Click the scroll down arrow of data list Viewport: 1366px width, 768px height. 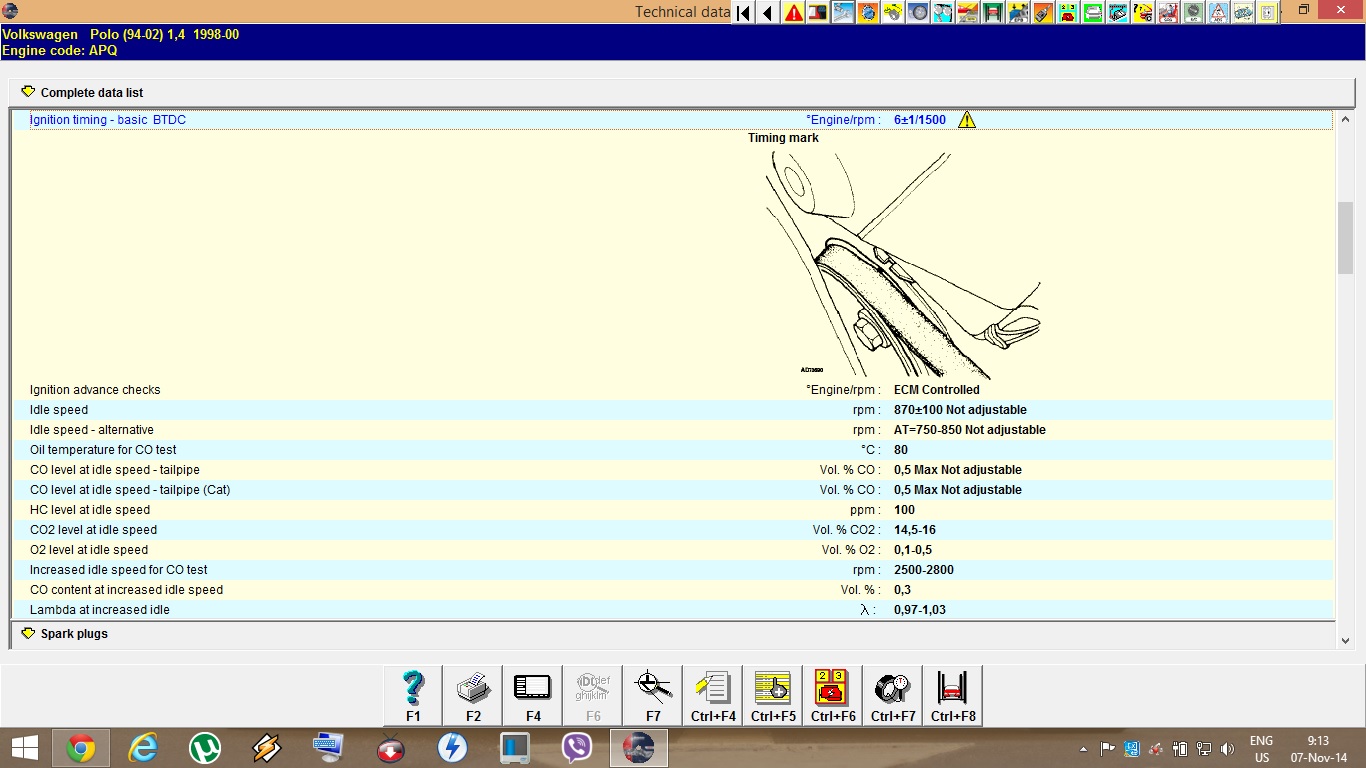pyautogui.click(x=1345, y=641)
